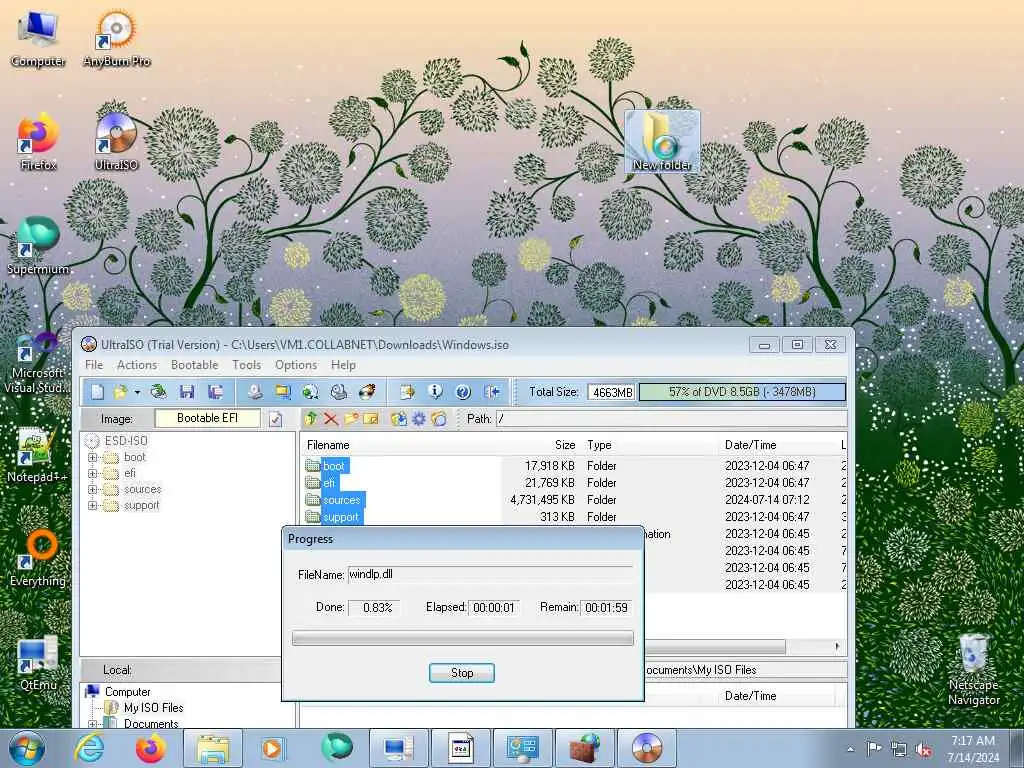This screenshot has width=1024, height=768.
Task: Click the Open file folder toolbar icon
Action: tap(120, 392)
